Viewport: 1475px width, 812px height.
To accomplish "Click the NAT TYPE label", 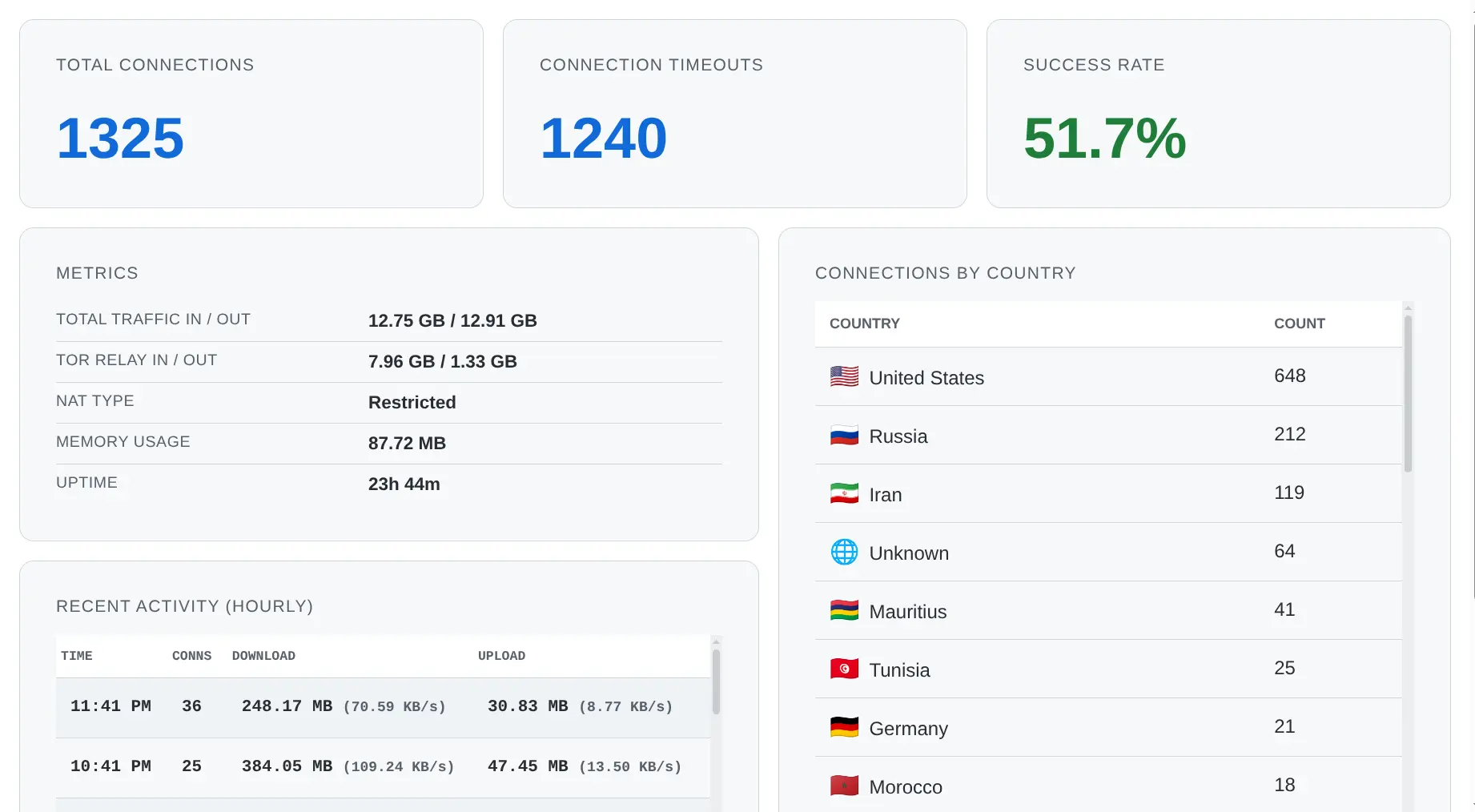I will pyautogui.click(x=94, y=400).
